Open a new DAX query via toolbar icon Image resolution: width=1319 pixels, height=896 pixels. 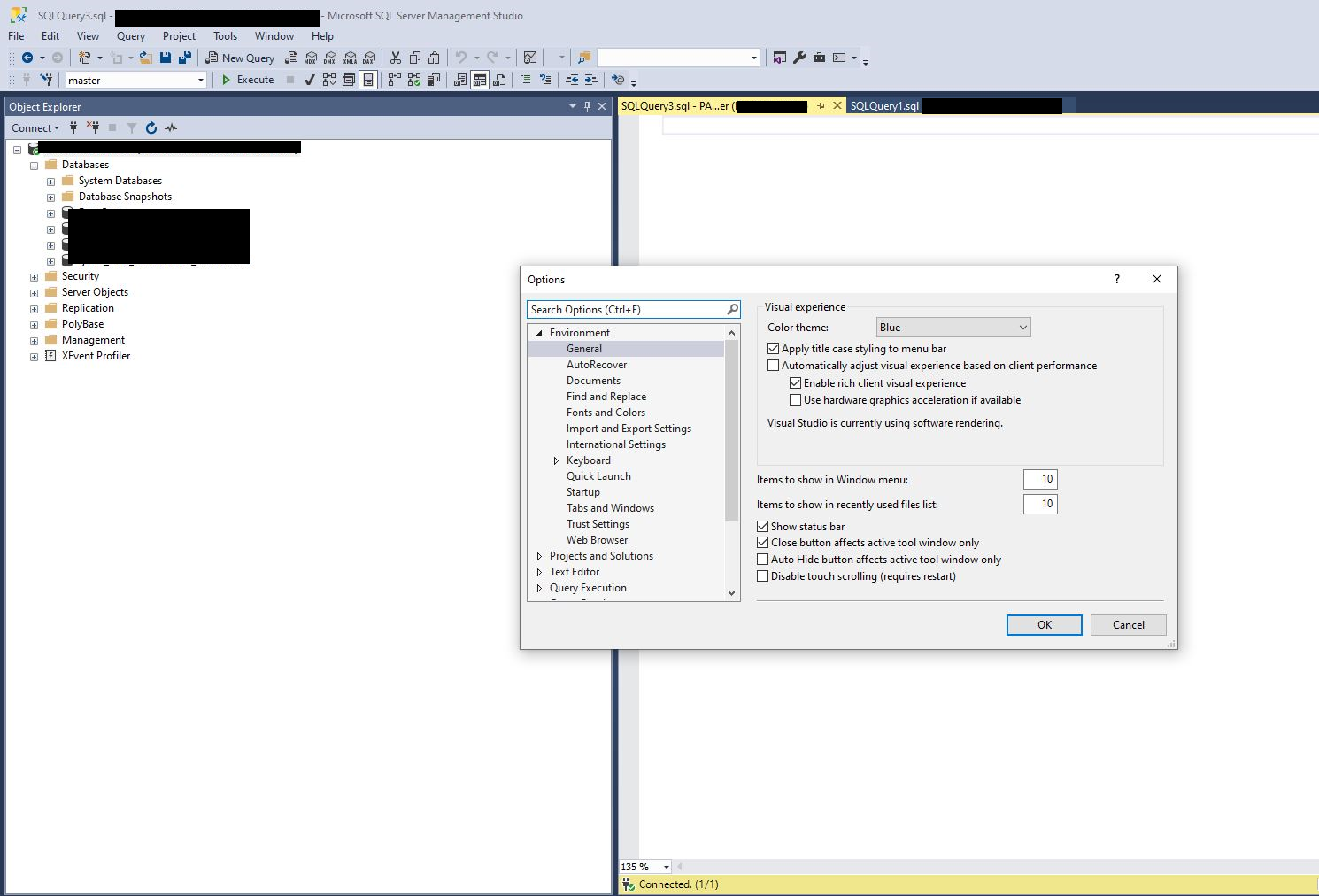(369, 58)
